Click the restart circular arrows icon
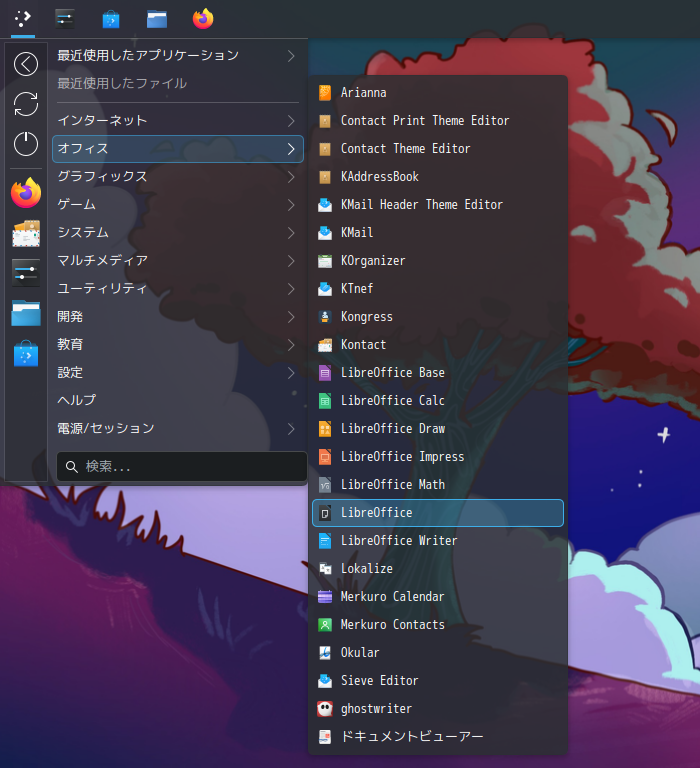This screenshot has width=700, height=768. pyautogui.click(x=26, y=104)
